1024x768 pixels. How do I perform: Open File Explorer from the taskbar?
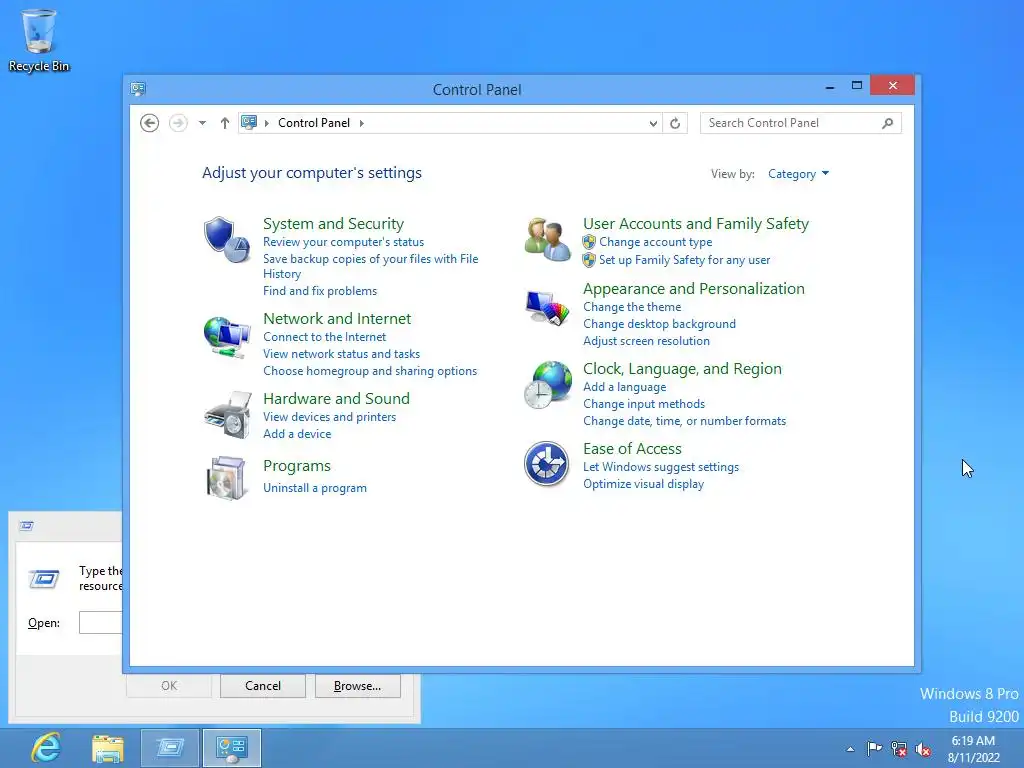point(108,748)
